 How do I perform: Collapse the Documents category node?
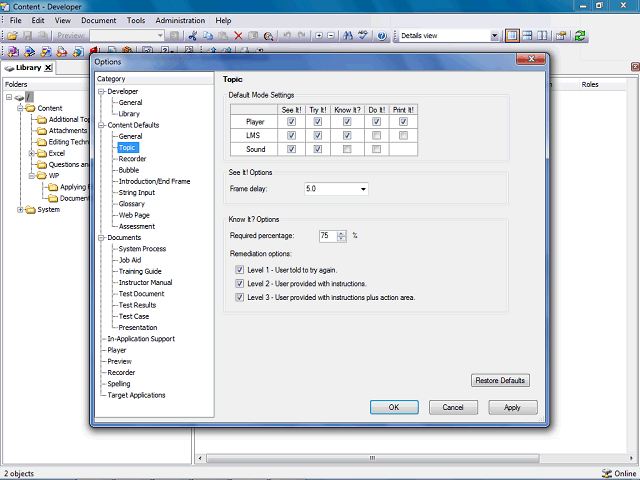click(101, 238)
